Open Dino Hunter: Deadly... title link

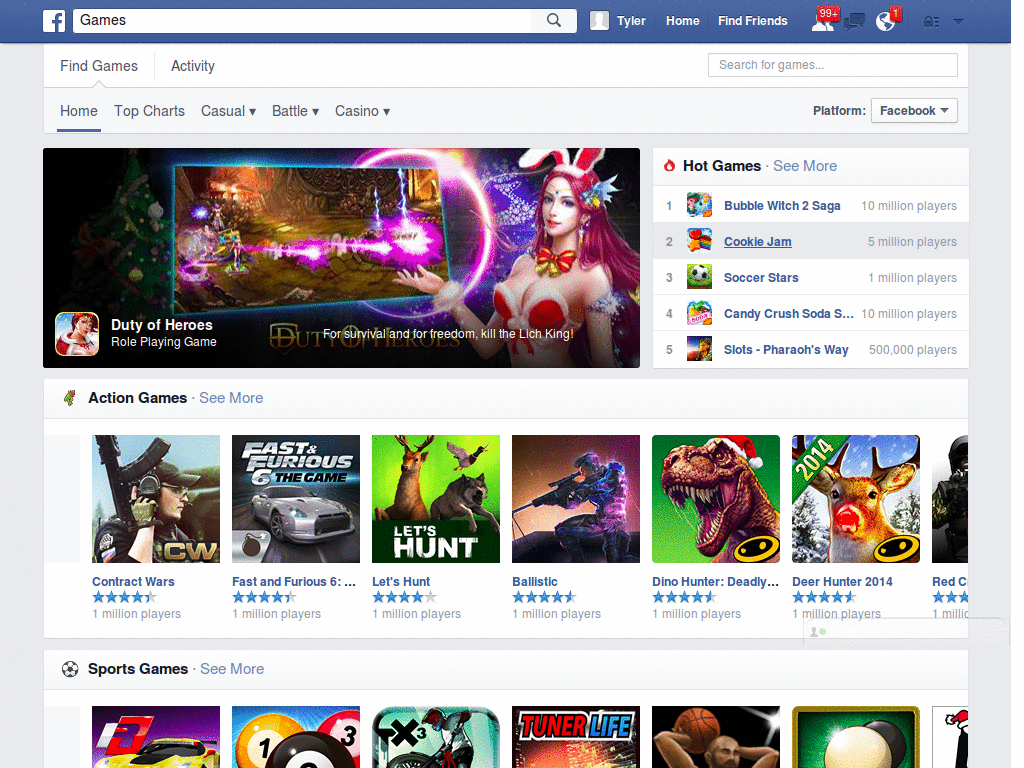point(715,581)
